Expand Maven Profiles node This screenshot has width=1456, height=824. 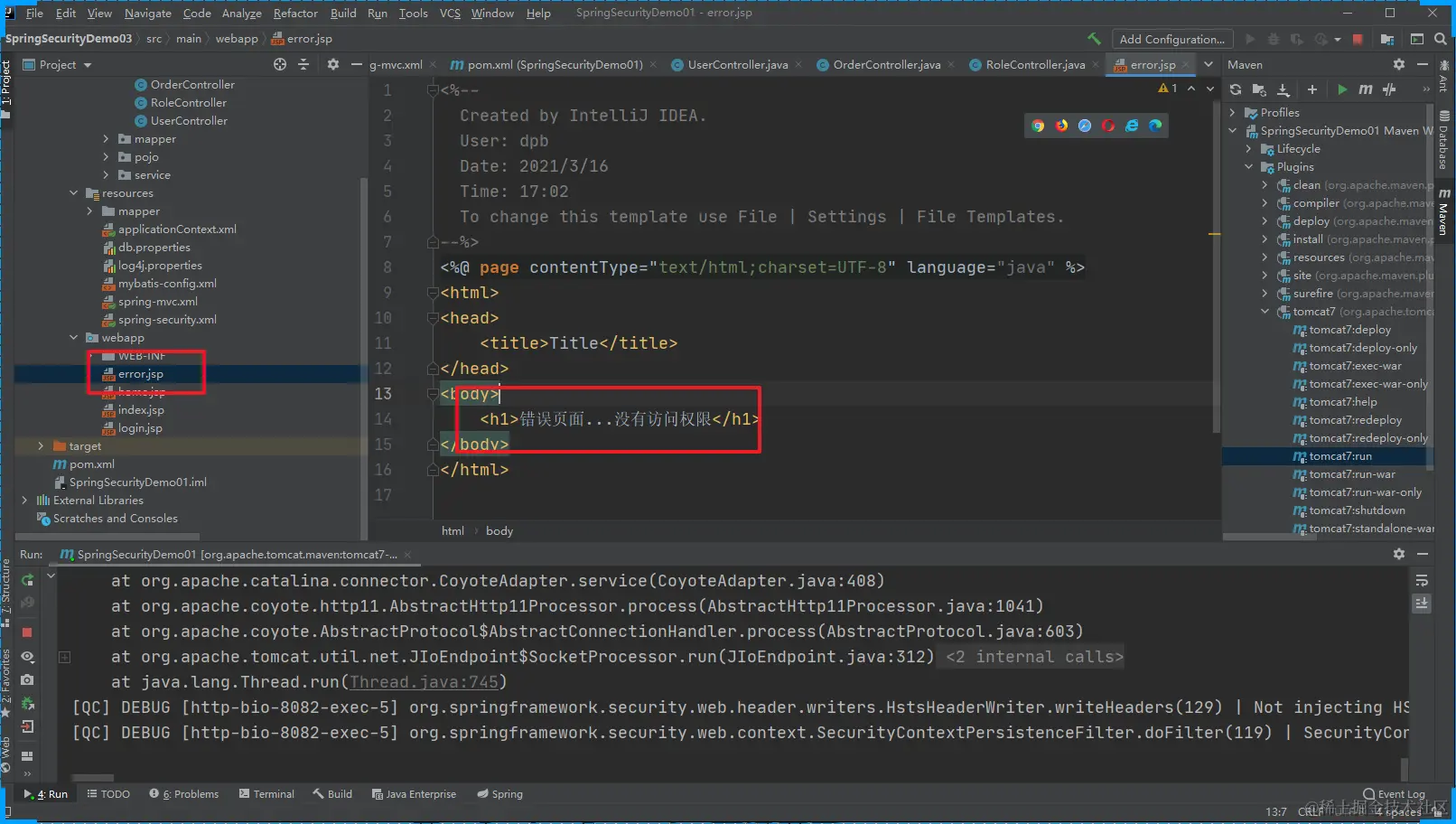(x=1233, y=112)
